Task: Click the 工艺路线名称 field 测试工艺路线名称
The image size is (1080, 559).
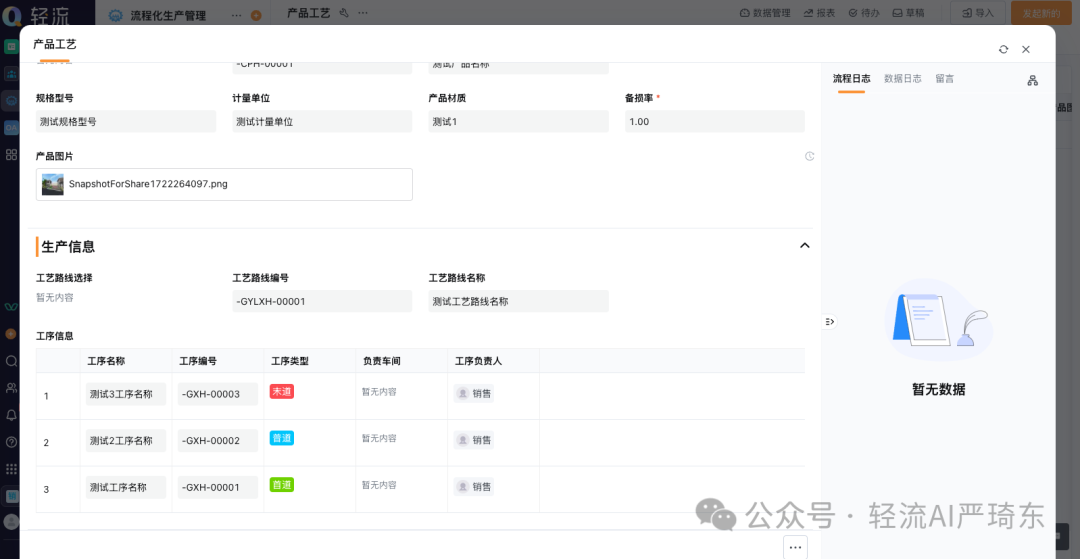Action: pos(519,302)
